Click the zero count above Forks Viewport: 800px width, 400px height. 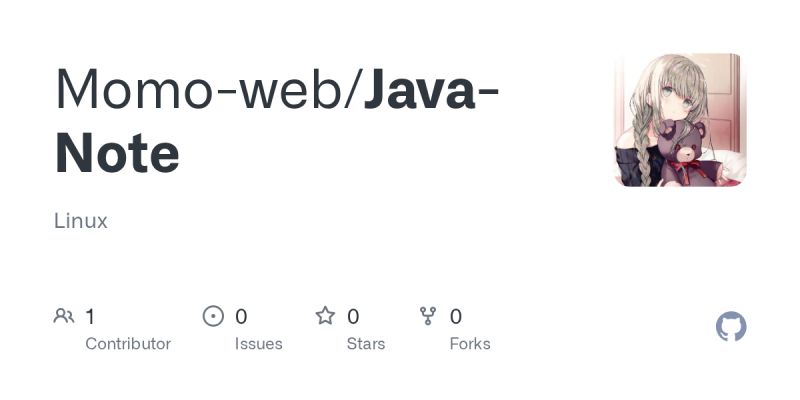(456, 316)
